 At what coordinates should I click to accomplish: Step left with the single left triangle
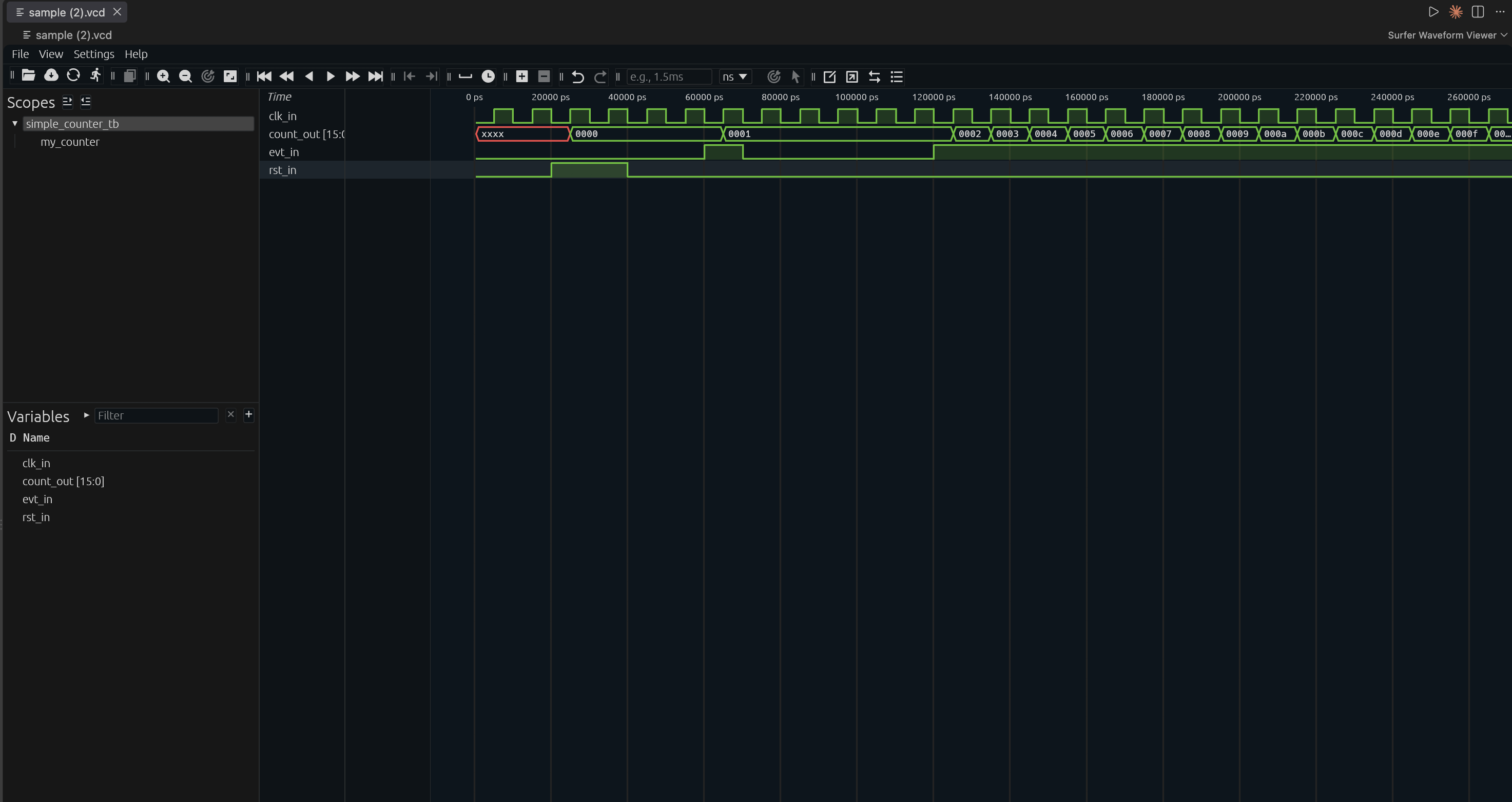[x=309, y=77]
